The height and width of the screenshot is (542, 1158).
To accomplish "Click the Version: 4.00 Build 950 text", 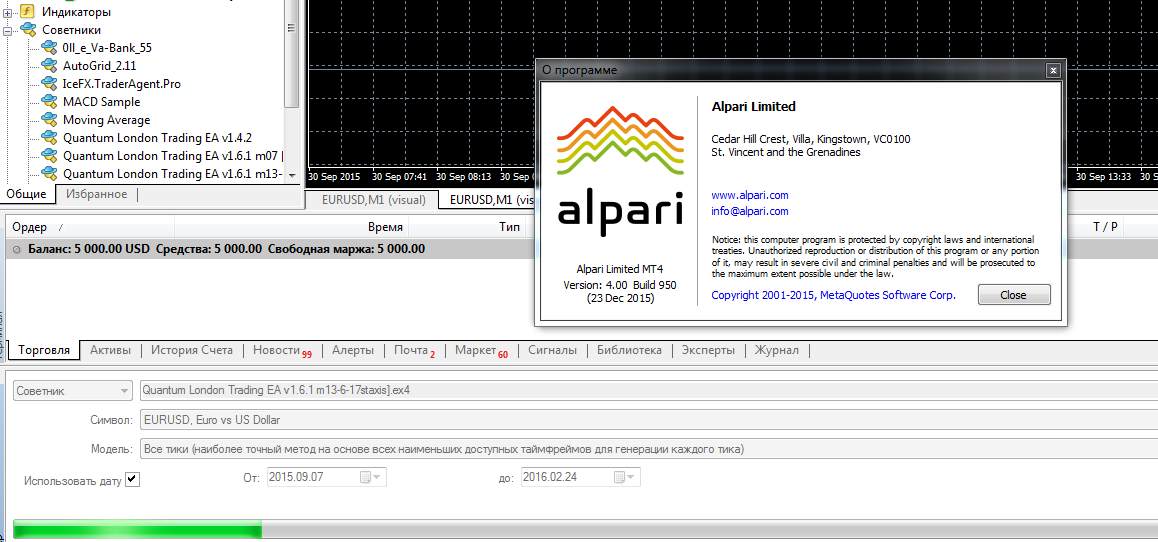I will [x=620, y=285].
